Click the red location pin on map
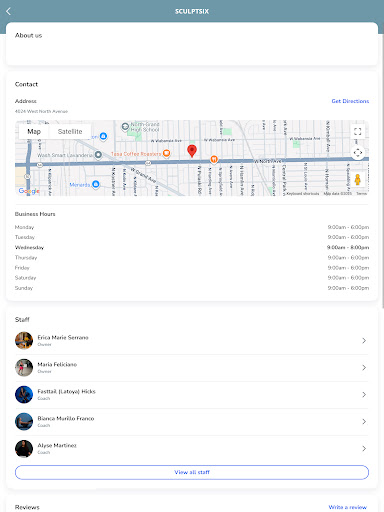 [192, 151]
